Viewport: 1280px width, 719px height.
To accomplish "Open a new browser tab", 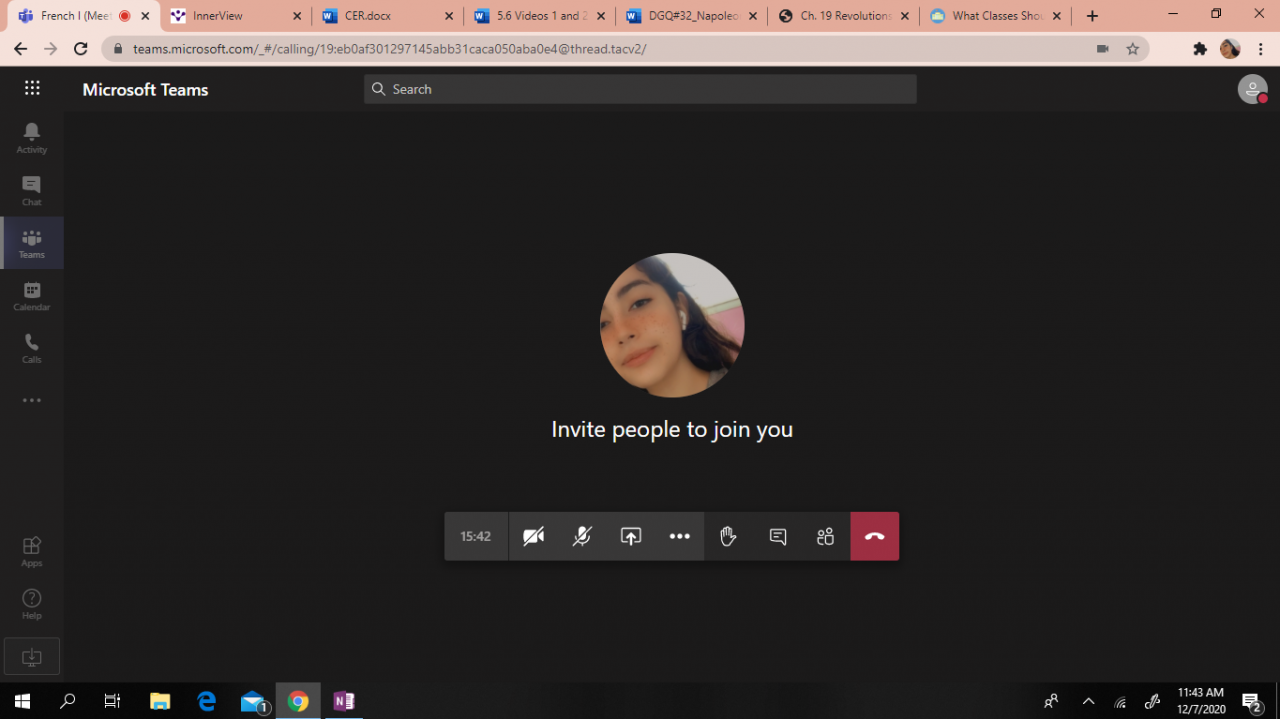I will click(x=1092, y=16).
